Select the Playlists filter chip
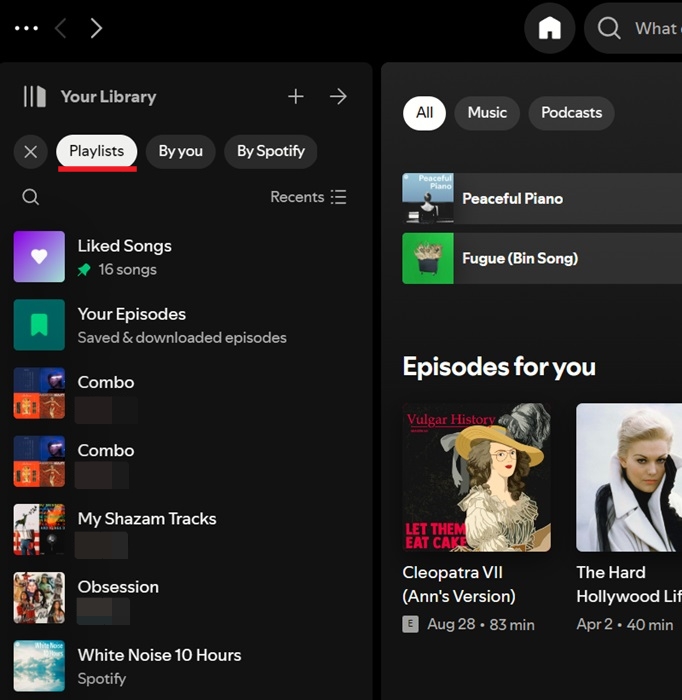This screenshot has height=700, width=682. [96, 151]
